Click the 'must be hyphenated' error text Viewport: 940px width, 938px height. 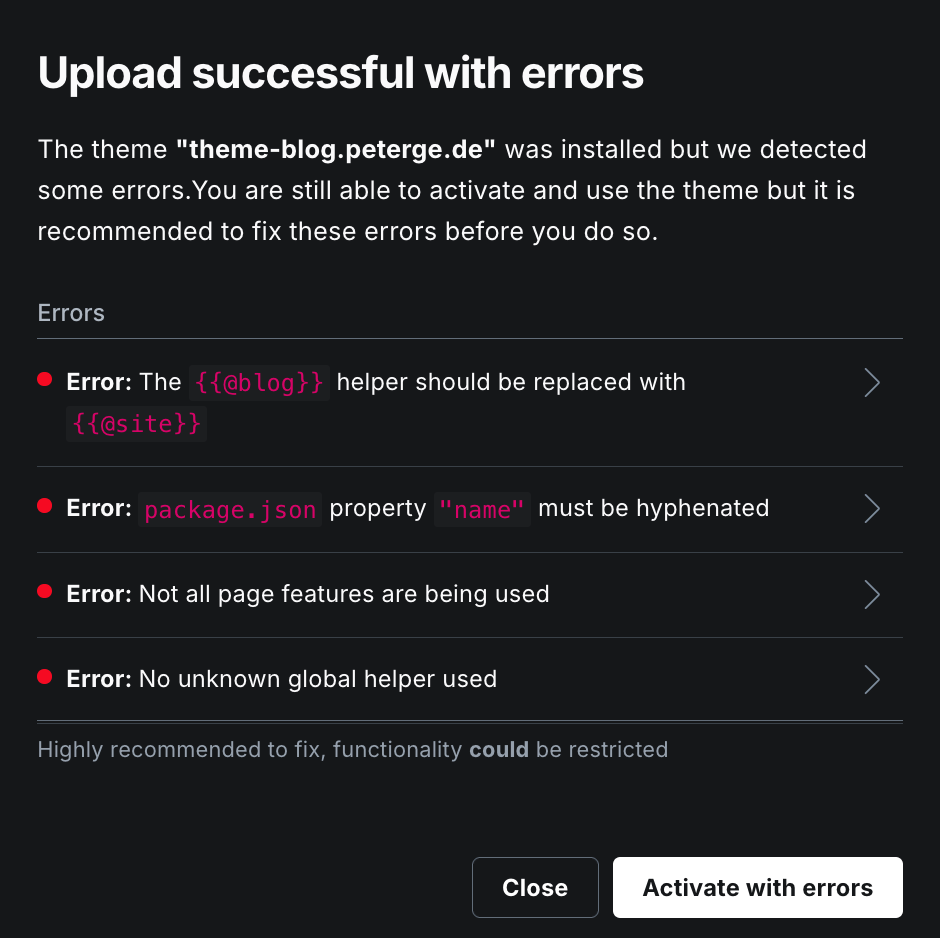[653, 508]
